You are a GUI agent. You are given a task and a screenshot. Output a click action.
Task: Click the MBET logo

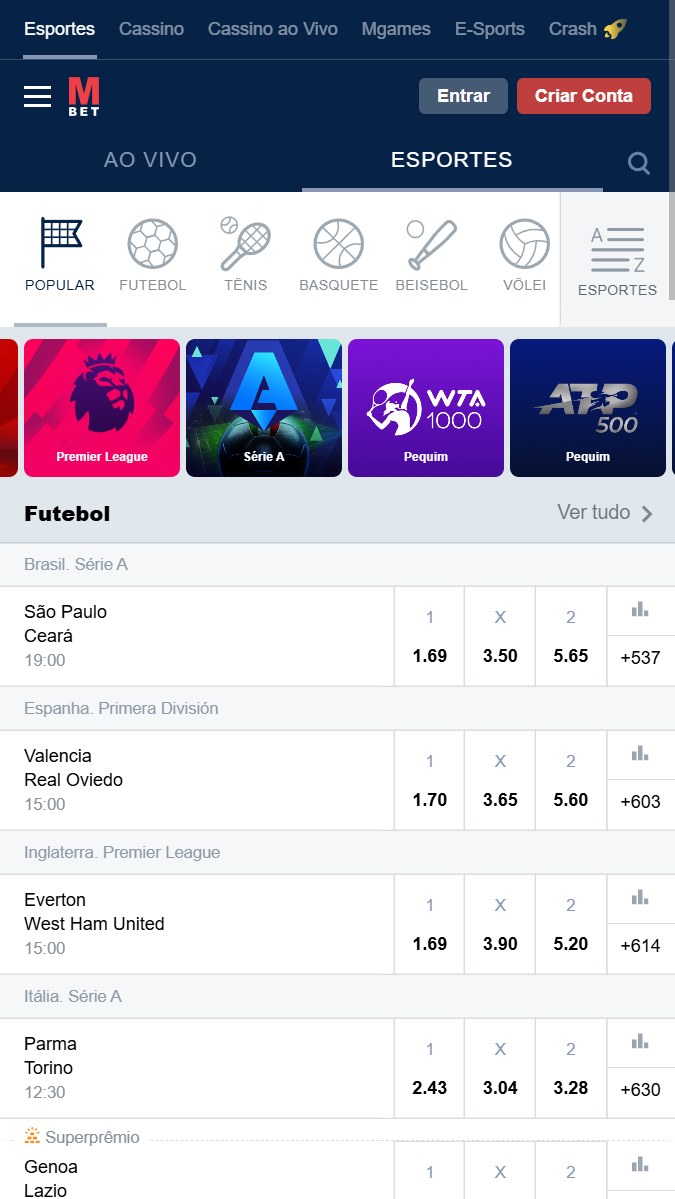(84, 97)
